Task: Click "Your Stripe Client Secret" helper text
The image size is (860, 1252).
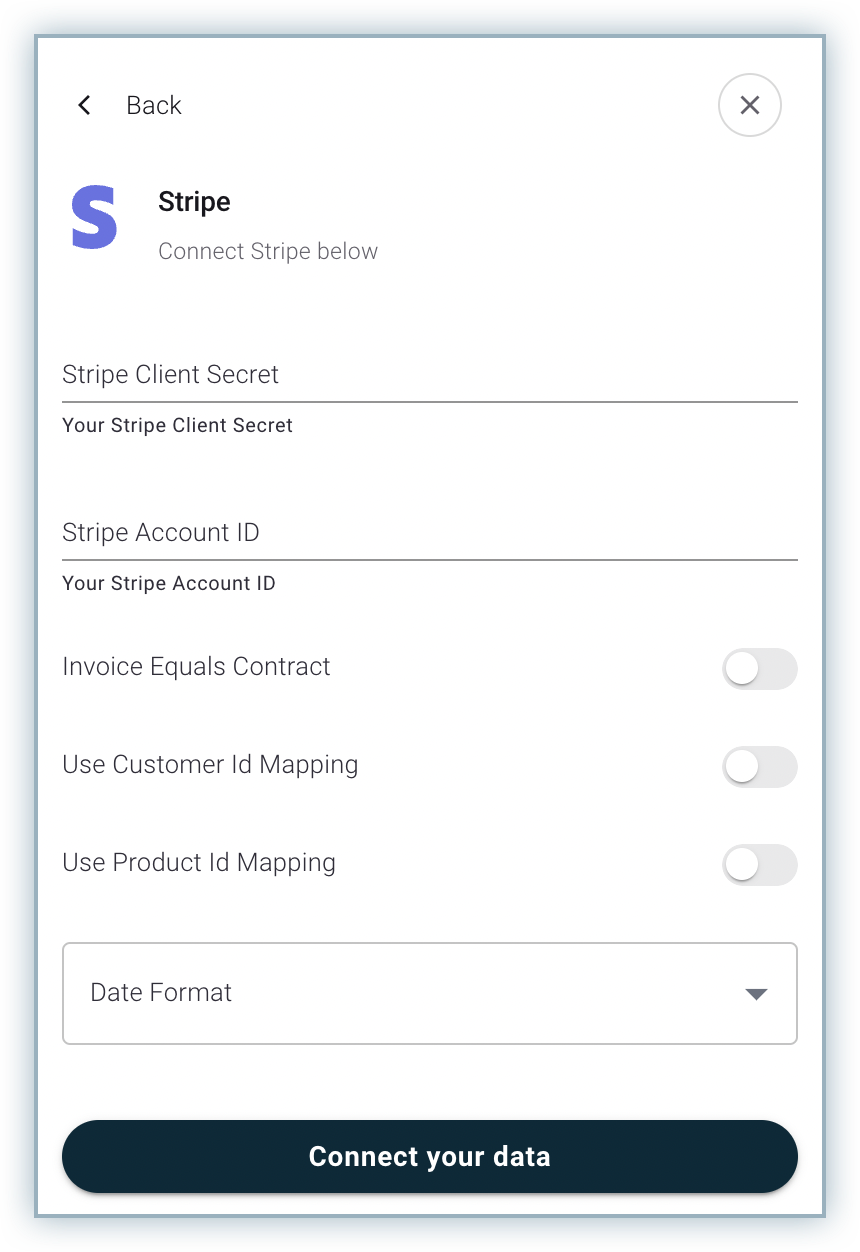Action: click(177, 425)
